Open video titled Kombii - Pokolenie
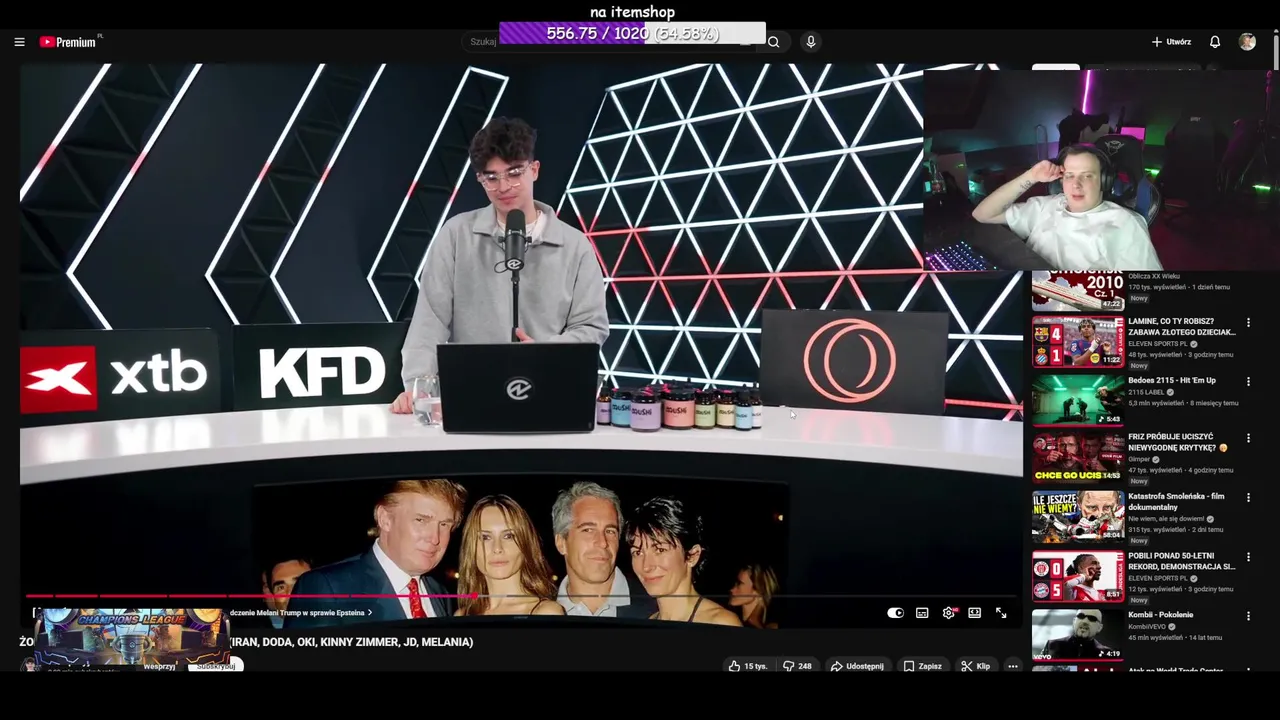The width and height of the screenshot is (1280, 720). pyautogui.click(x=1160, y=615)
